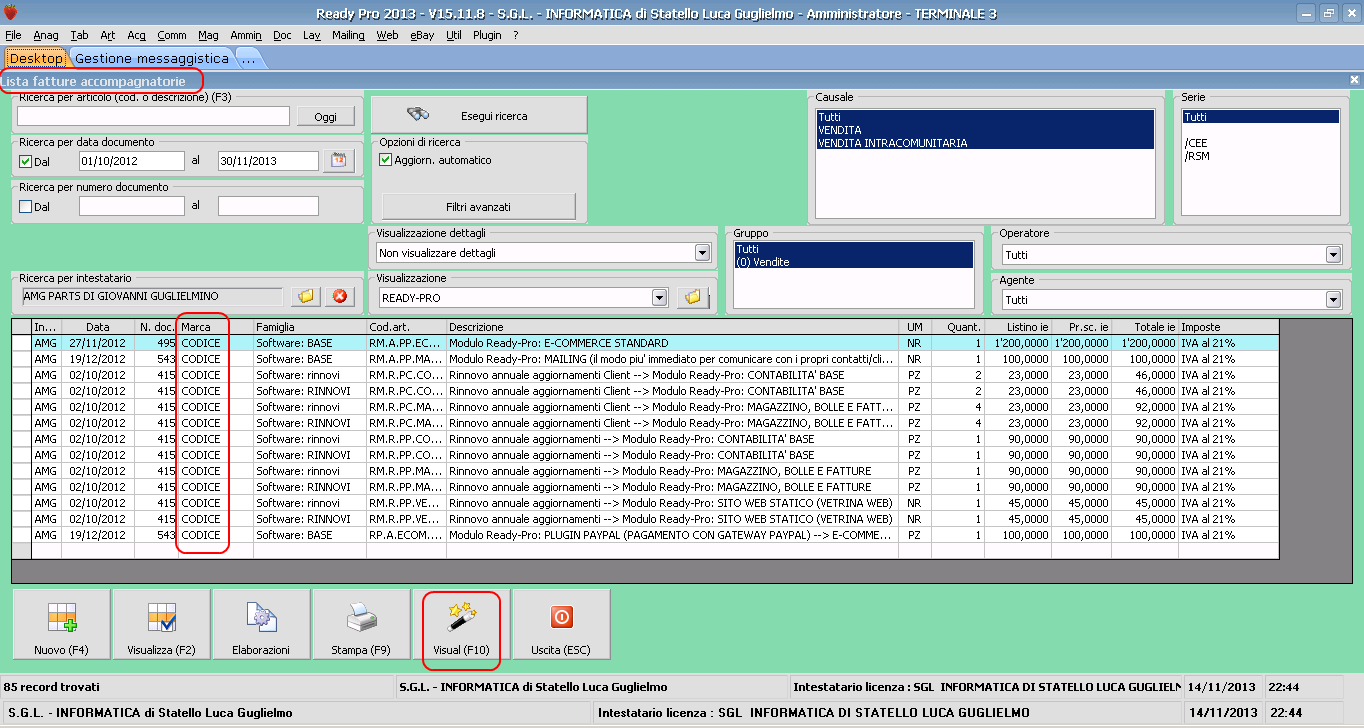Open the folder icon beside the AMG PARTS intestatario

click(306, 296)
